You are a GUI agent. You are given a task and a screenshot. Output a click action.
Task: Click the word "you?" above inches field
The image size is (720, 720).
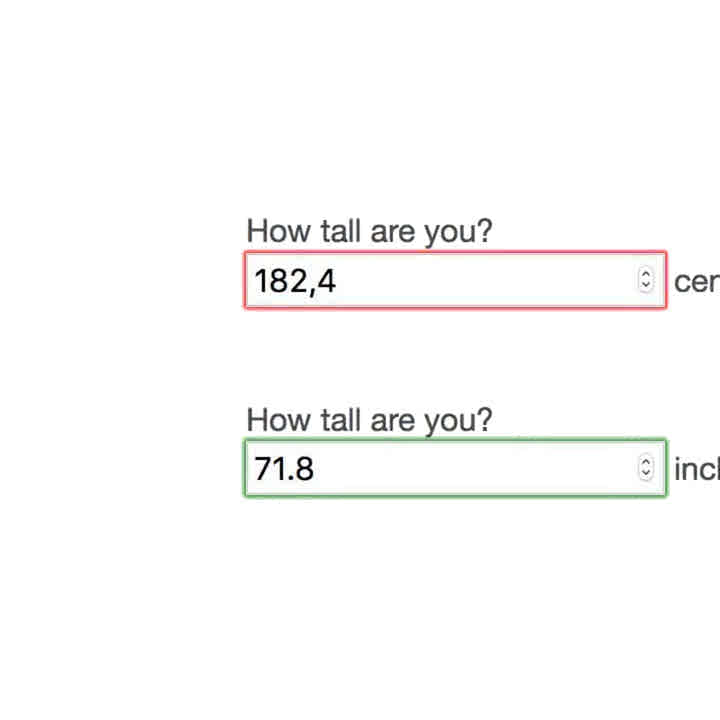pyautogui.click(x=458, y=422)
